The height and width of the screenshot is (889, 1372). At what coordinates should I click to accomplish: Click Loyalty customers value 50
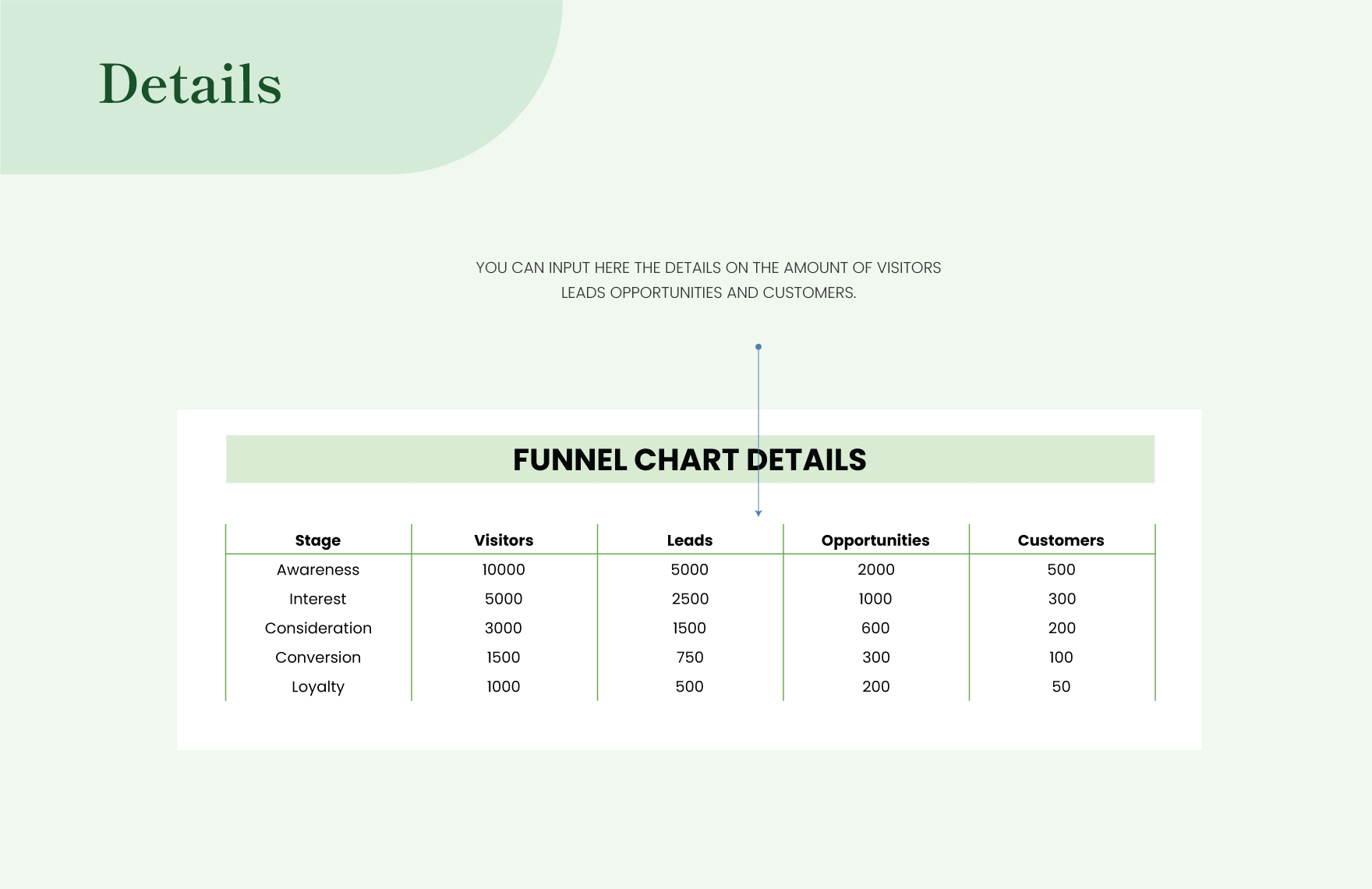(x=1061, y=687)
